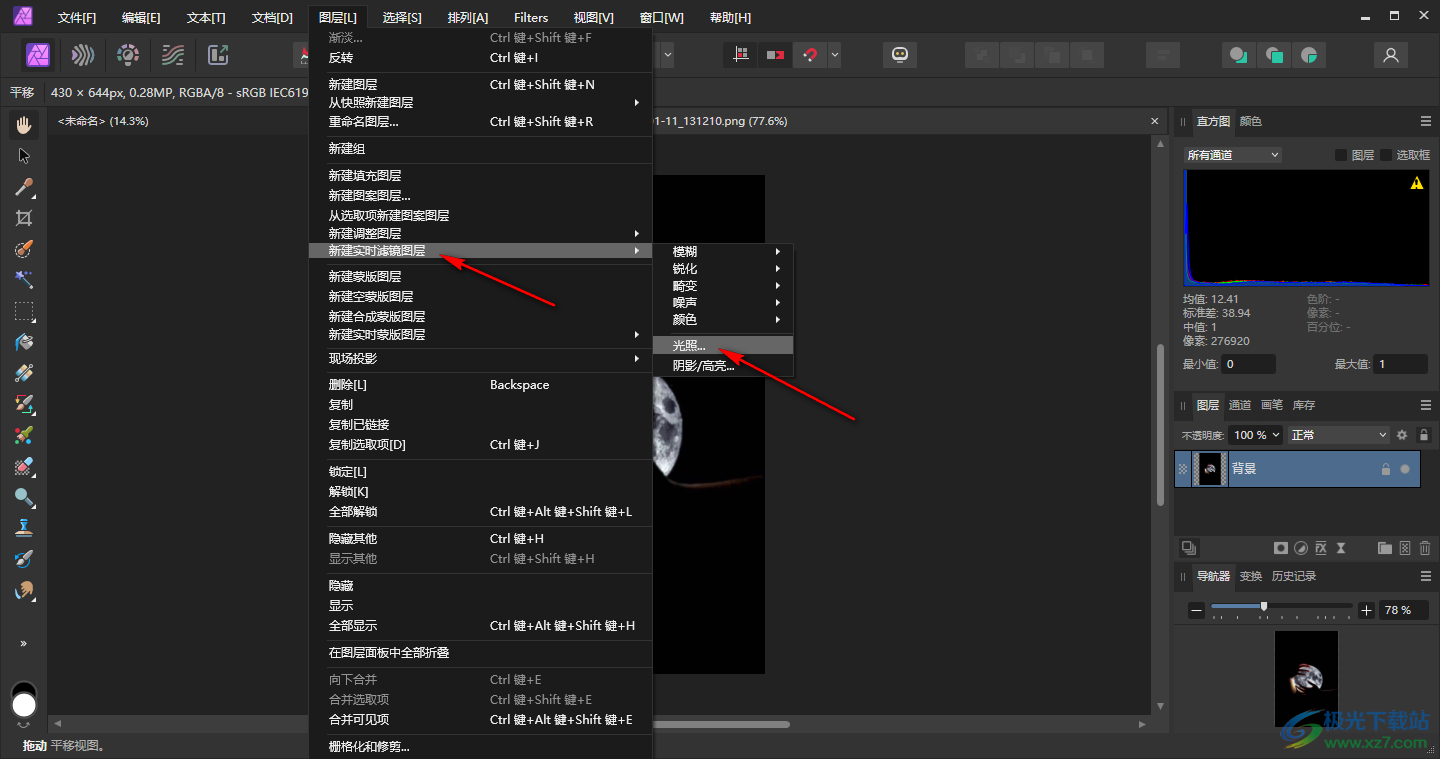Choose 光照... from the submenu
The width and height of the screenshot is (1440, 759).
[689, 345]
